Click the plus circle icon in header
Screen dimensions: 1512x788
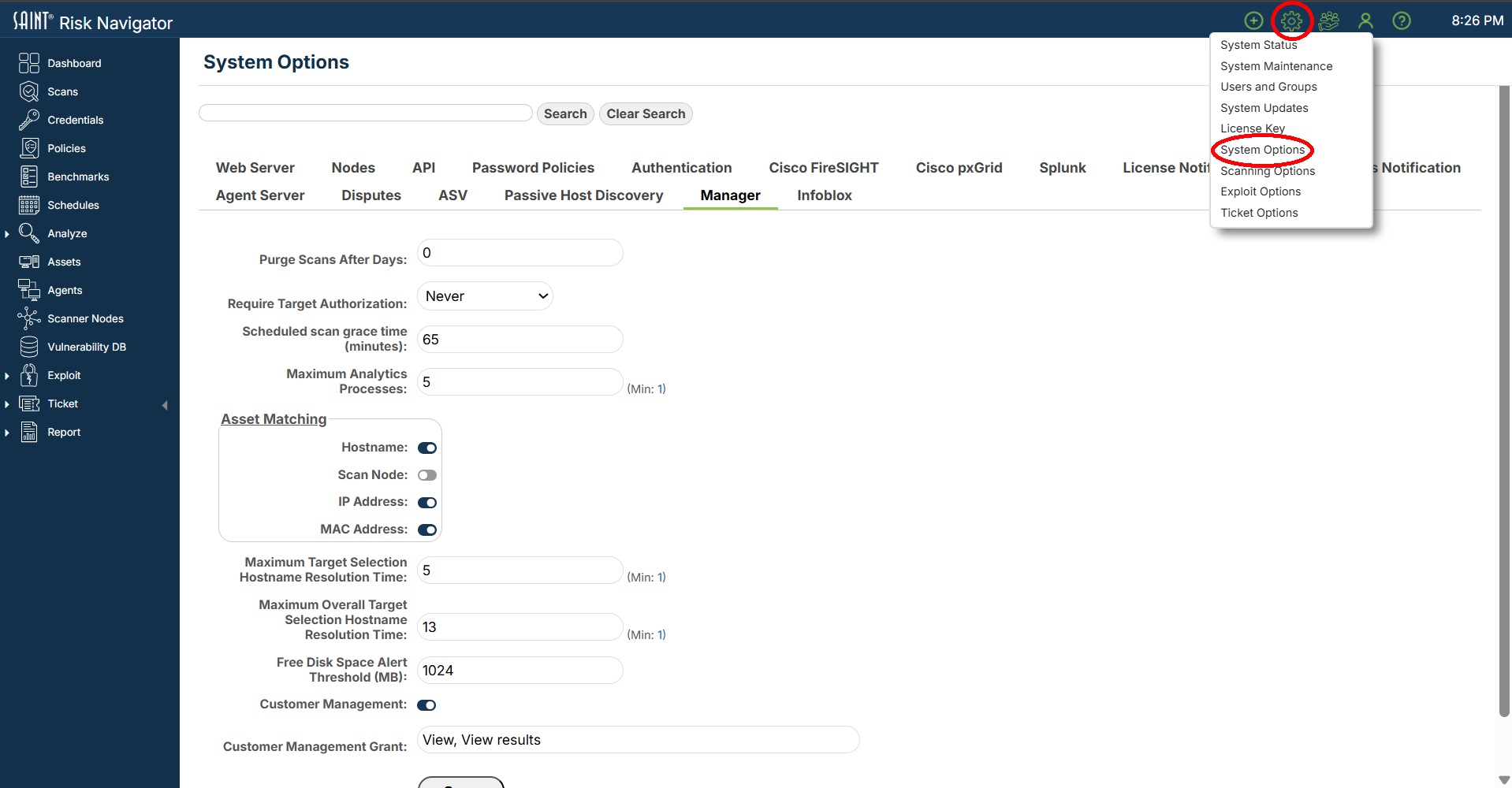1253,20
